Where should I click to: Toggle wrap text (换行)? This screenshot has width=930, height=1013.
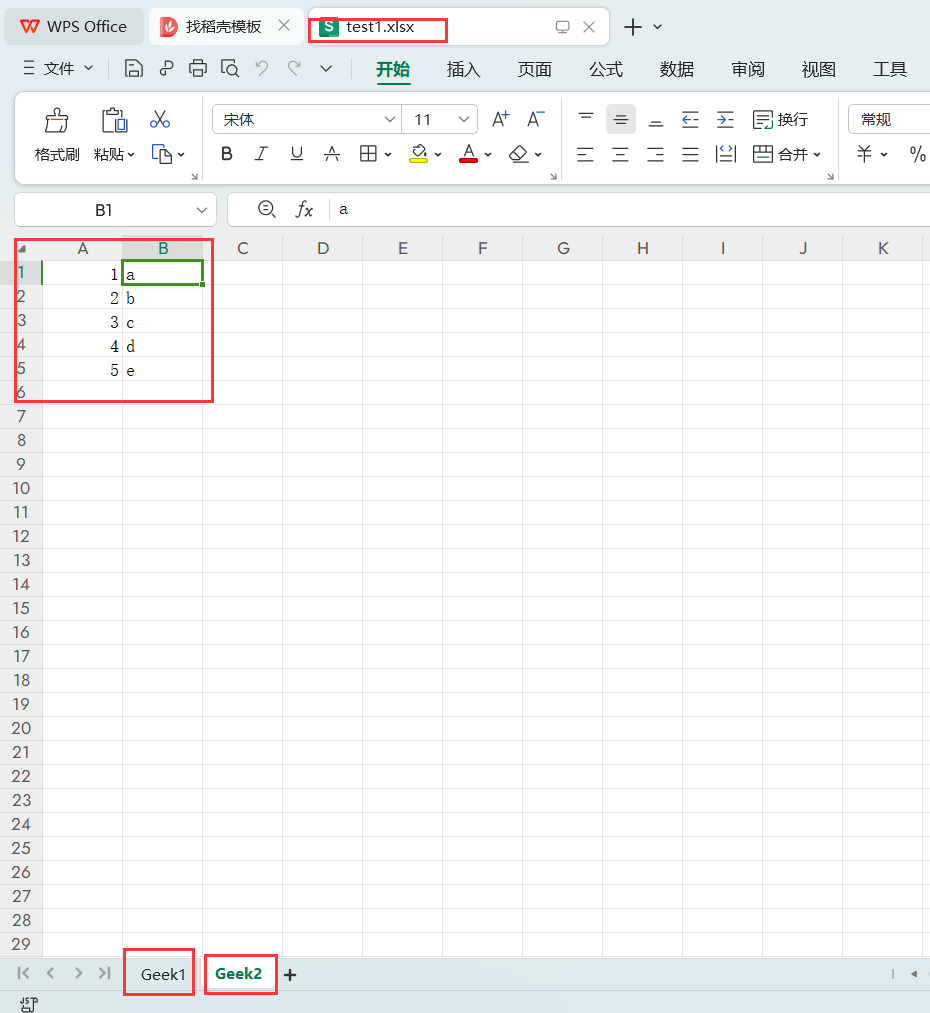(780, 120)
